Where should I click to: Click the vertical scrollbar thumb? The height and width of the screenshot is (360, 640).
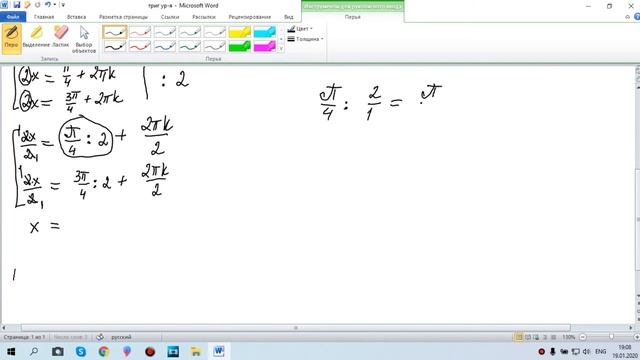(637, 220)
